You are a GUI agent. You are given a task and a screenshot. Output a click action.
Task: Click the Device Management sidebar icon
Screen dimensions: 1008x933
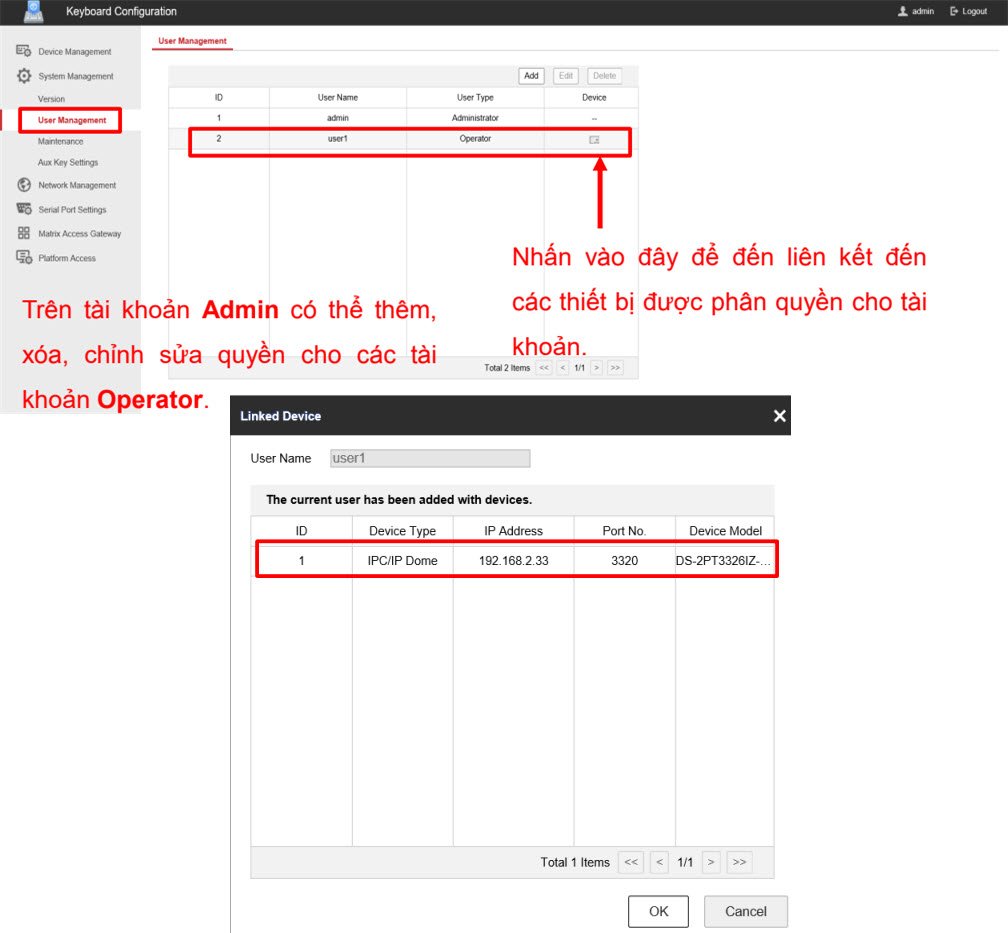pyautogui.click(x=23, y=51)
